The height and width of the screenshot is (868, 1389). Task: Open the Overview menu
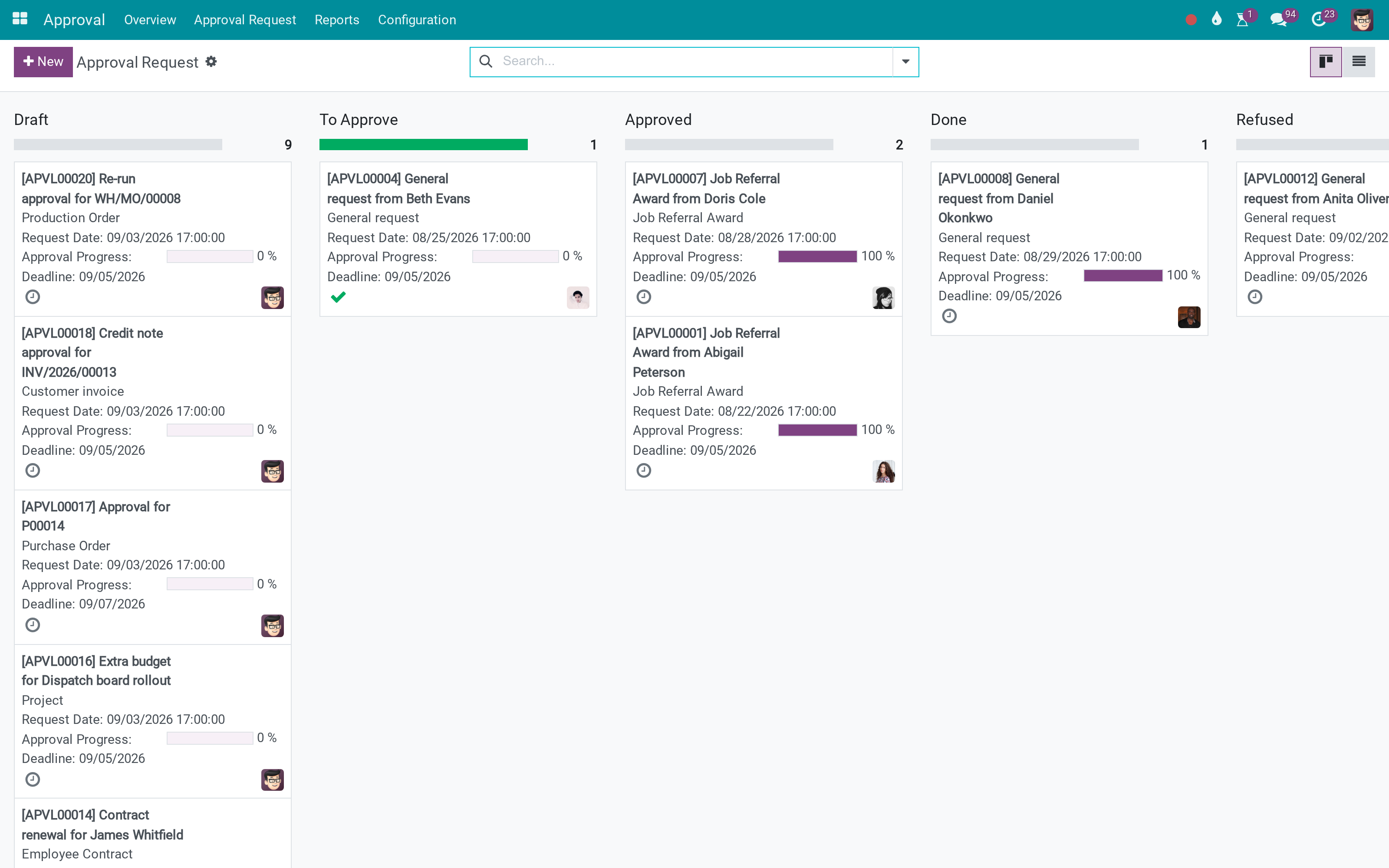tap(150, 20)
